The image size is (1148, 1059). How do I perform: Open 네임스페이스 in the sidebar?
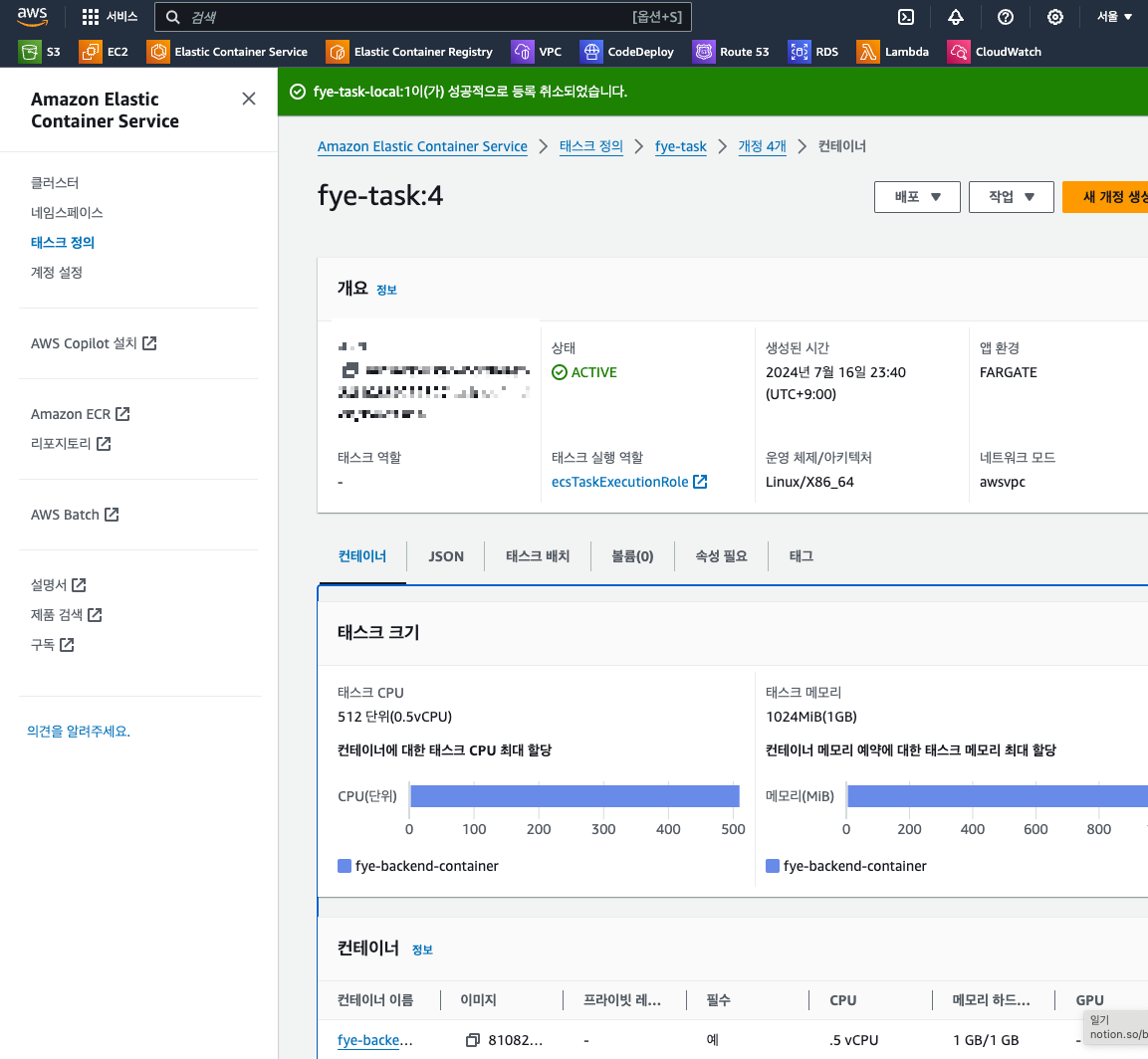click(67, 213)
